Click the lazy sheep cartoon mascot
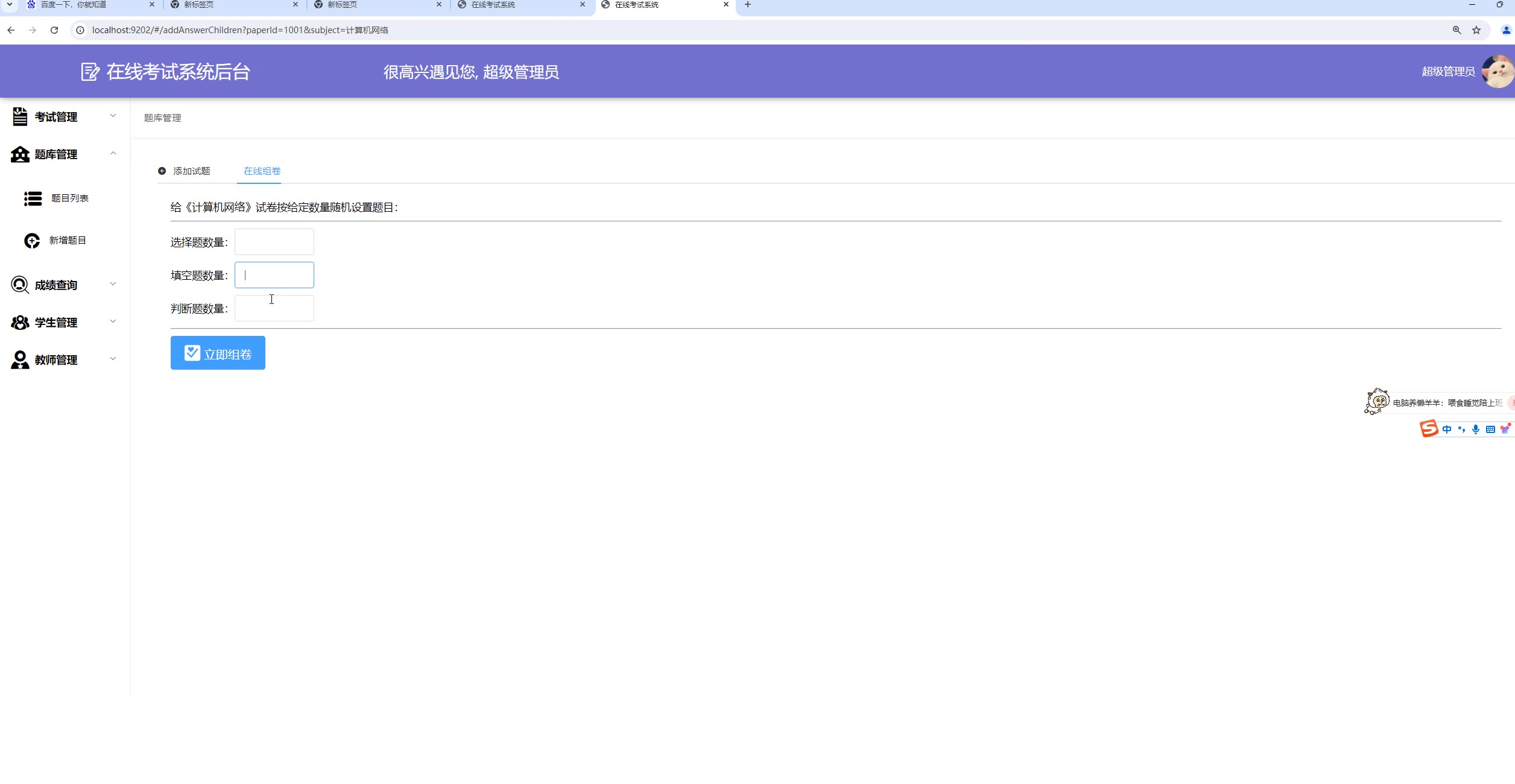The height and width of the screenshot is (784, 1515). 1377,401
